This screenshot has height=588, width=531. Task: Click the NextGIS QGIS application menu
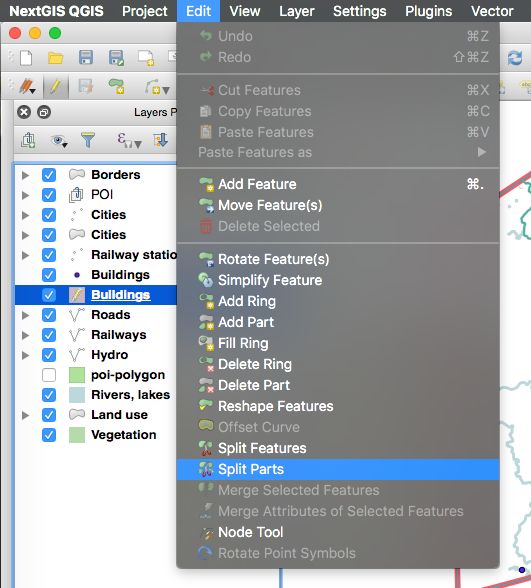[56, 11]
